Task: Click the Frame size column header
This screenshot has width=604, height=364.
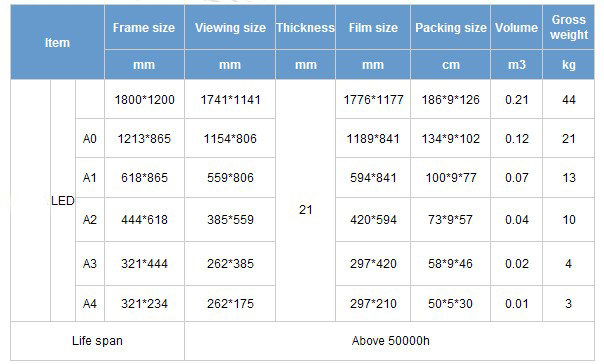Action: coord(144,28)
